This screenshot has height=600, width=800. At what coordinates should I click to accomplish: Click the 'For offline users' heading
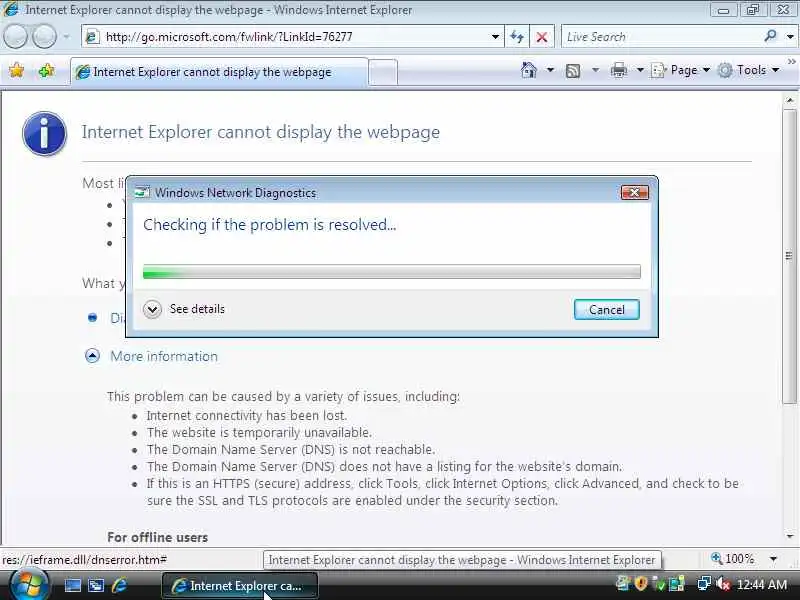click(158, 537)
